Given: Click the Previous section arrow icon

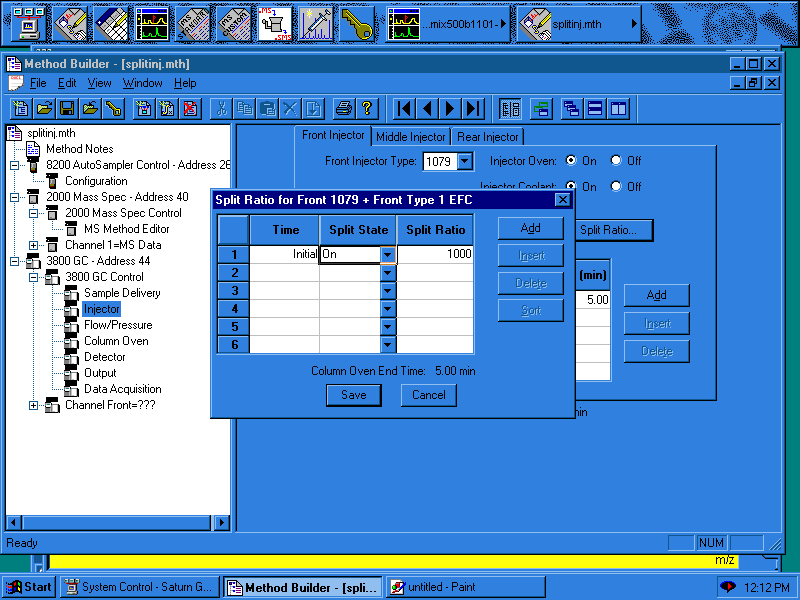Looking at the screenshot, I should (427, 109).
